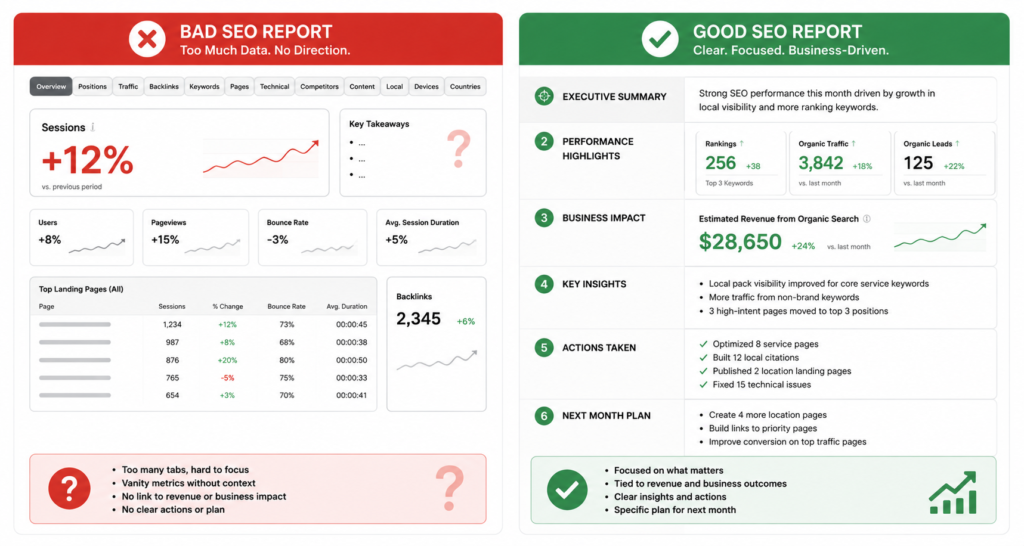Click the info icon next to Sessions

click(x=93, y=127)
